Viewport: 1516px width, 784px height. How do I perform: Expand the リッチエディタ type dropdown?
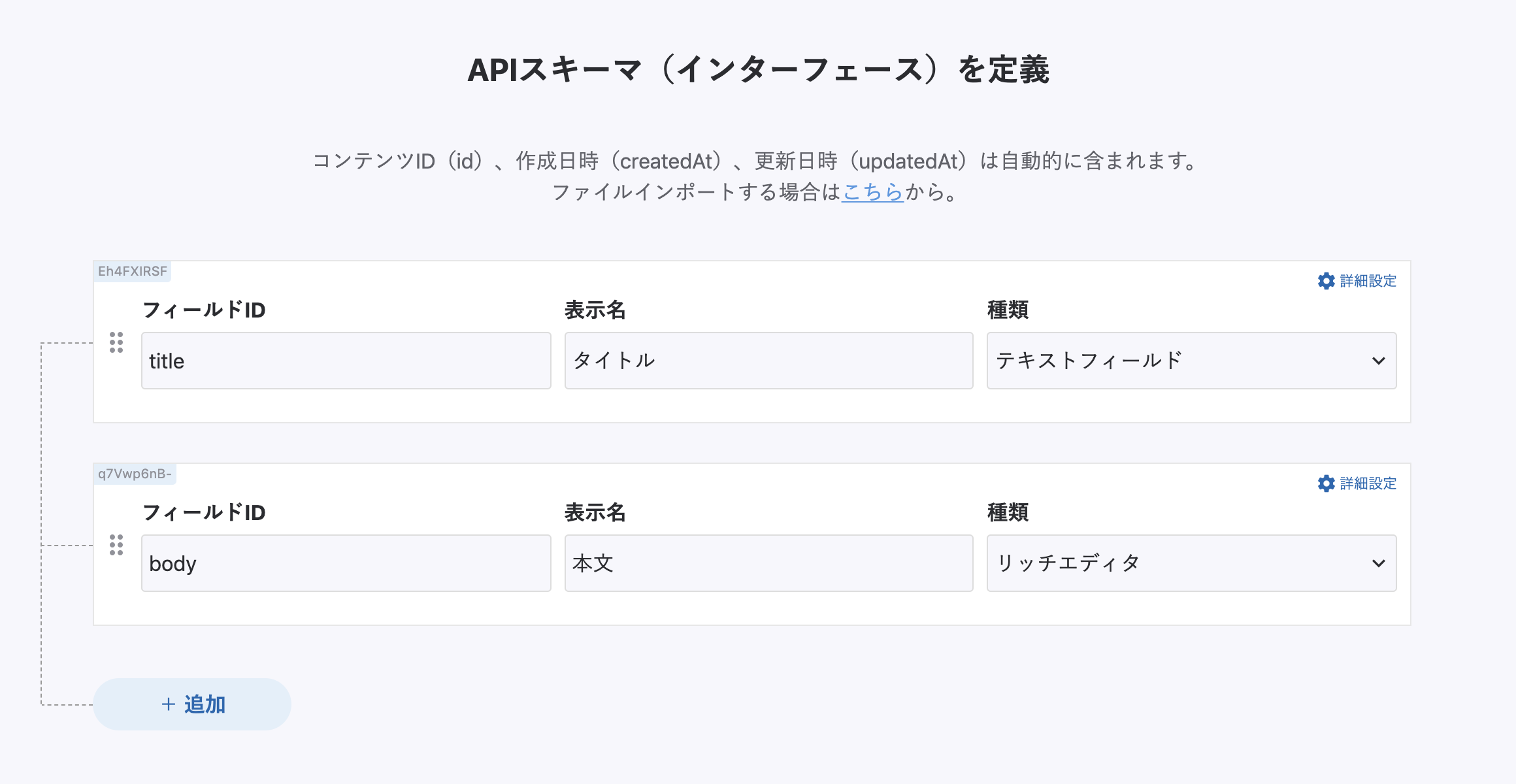(x=1191, y=563)
